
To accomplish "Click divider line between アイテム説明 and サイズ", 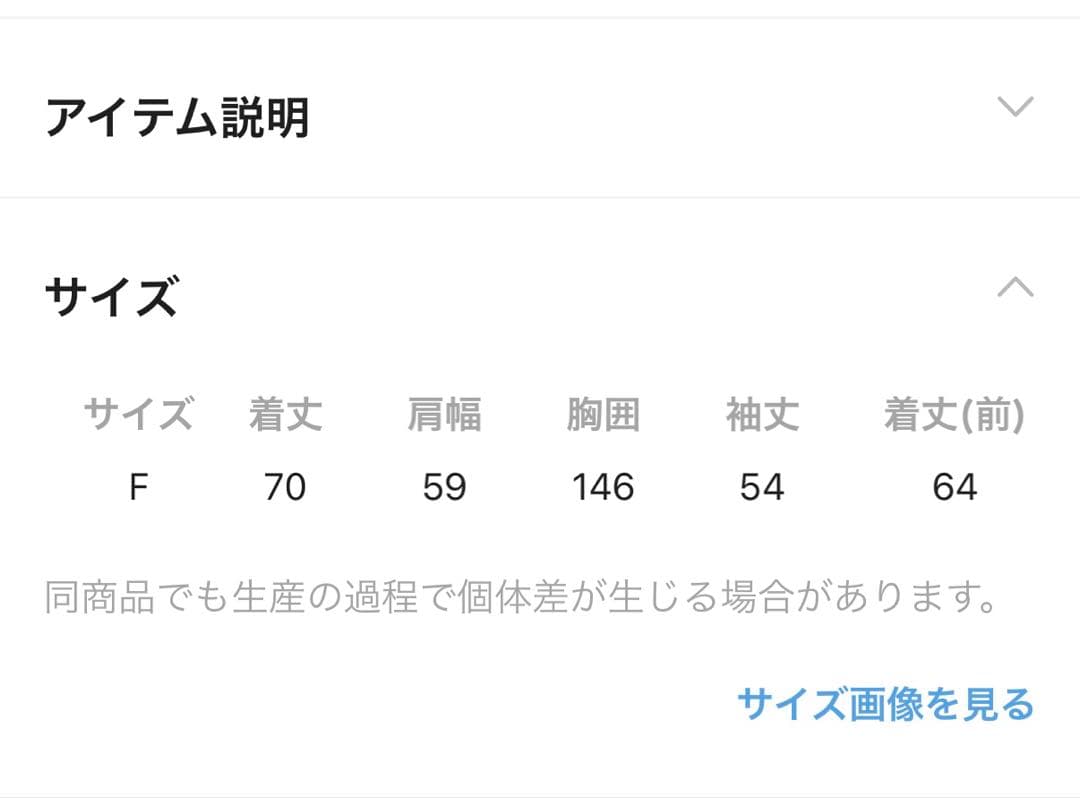I will (x=540, y=197).
